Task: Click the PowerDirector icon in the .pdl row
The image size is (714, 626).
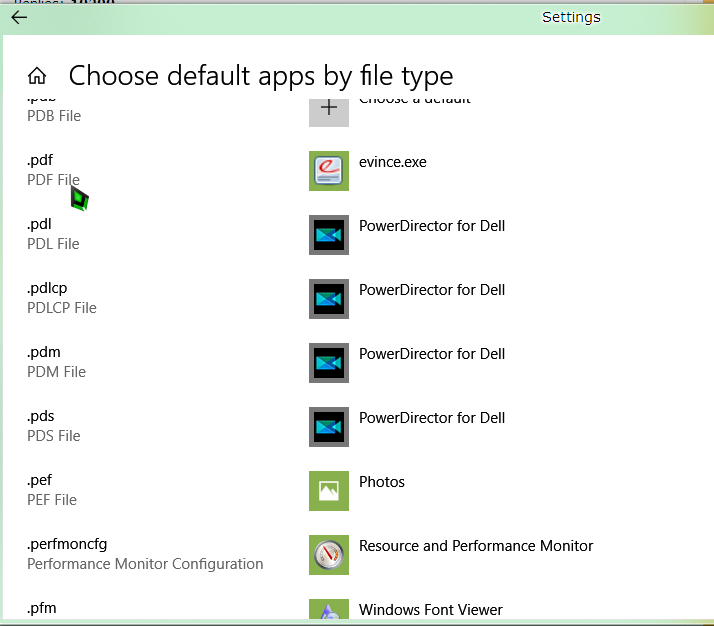Action: tap(329, 235)
